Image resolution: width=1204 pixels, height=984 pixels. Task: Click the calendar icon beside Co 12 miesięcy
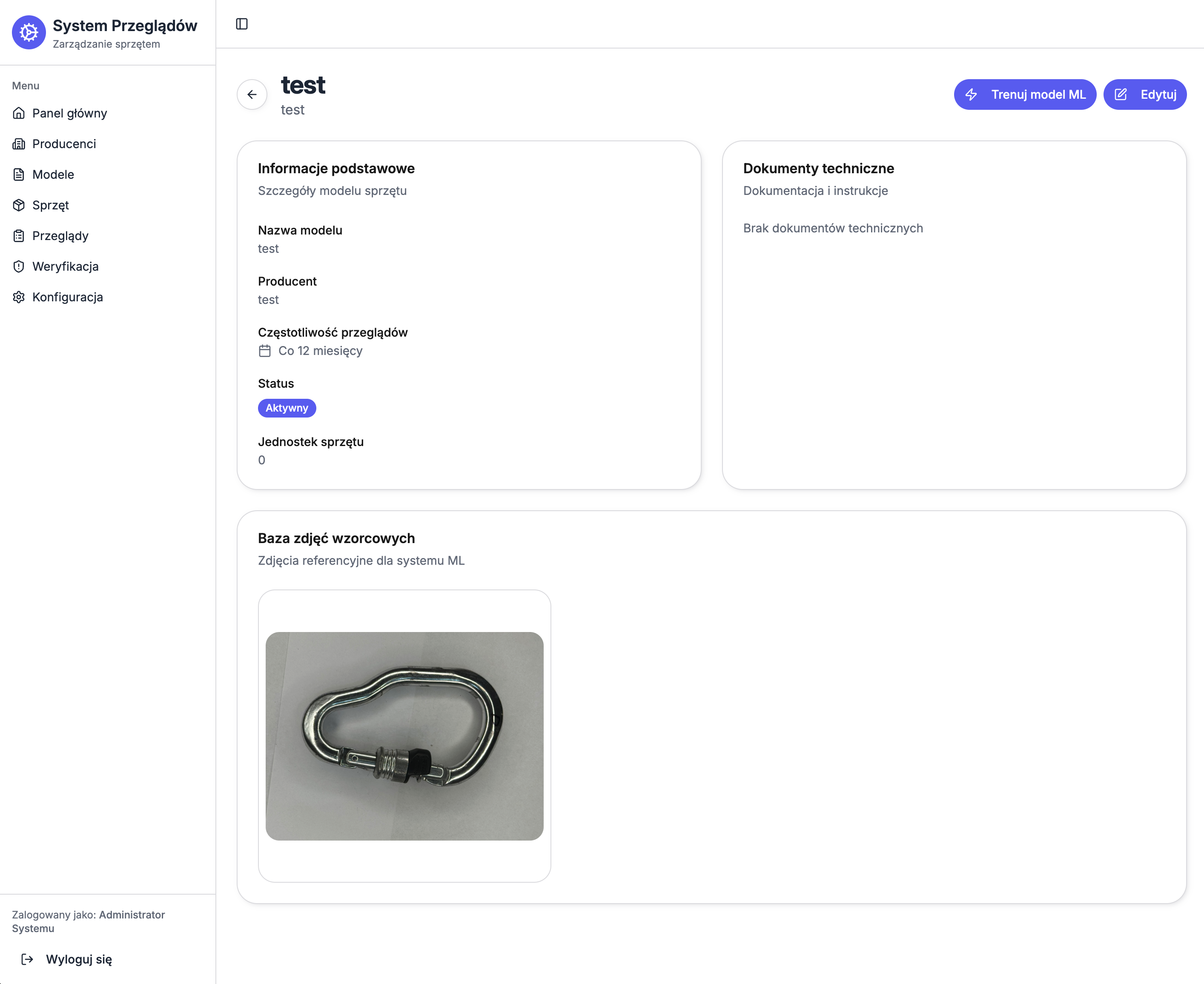pos(265,351)
